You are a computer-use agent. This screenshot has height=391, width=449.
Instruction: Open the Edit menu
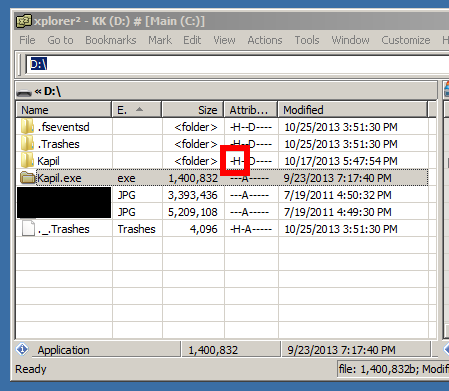tap(192, 40)
